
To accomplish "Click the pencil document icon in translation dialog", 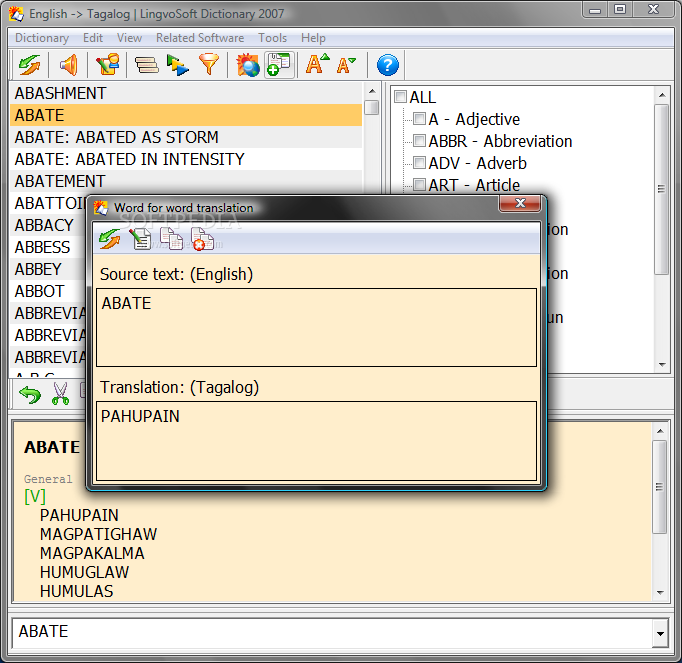I will coord(140,239).
